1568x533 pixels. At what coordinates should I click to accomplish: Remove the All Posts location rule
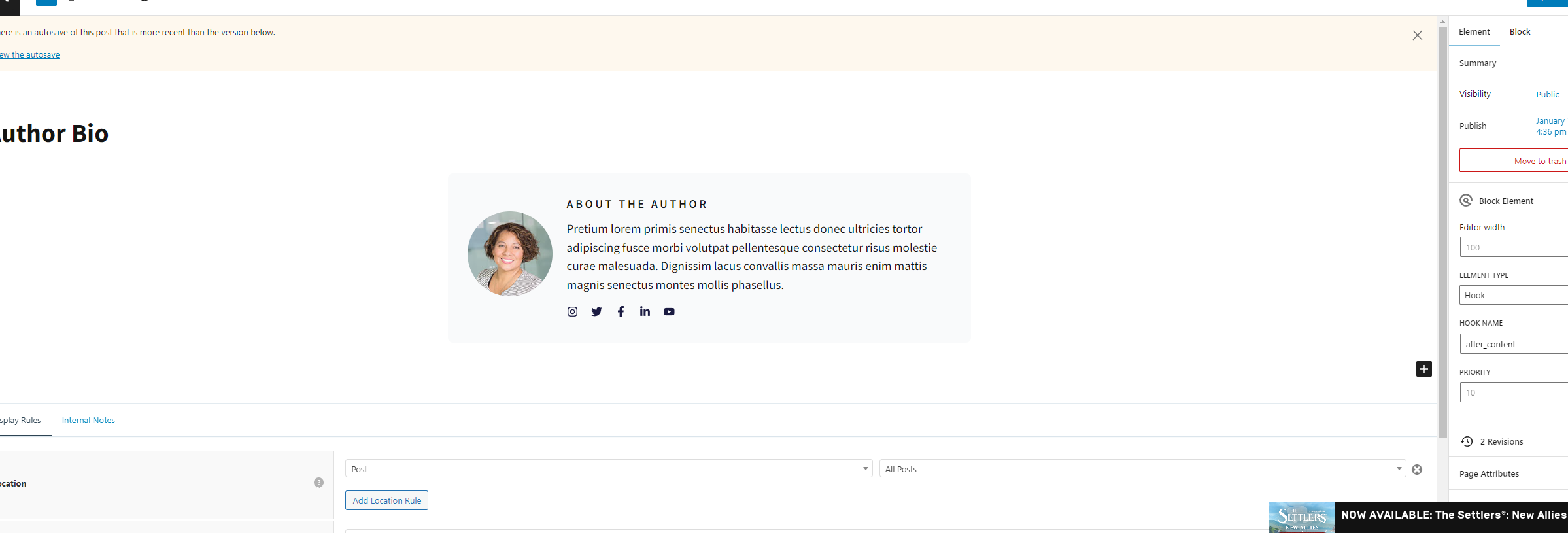coord(1417,470)
